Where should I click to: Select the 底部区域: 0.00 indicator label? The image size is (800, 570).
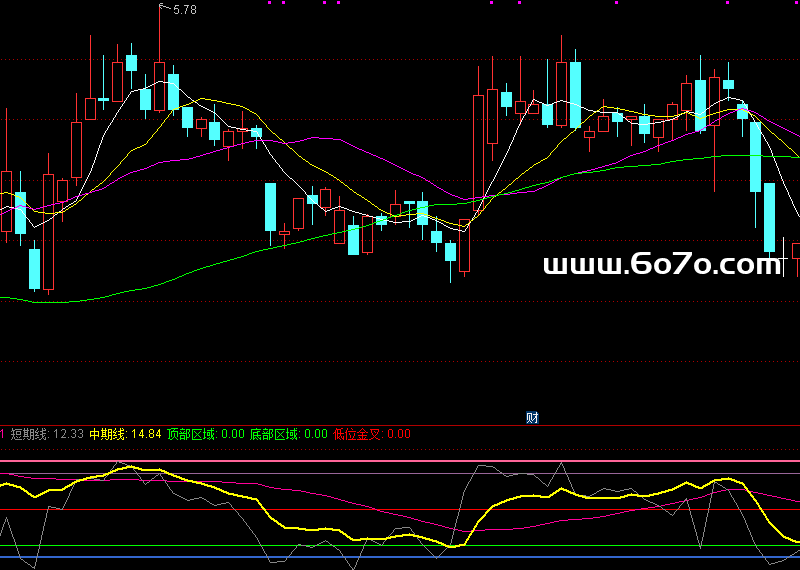tap(289, 434)
